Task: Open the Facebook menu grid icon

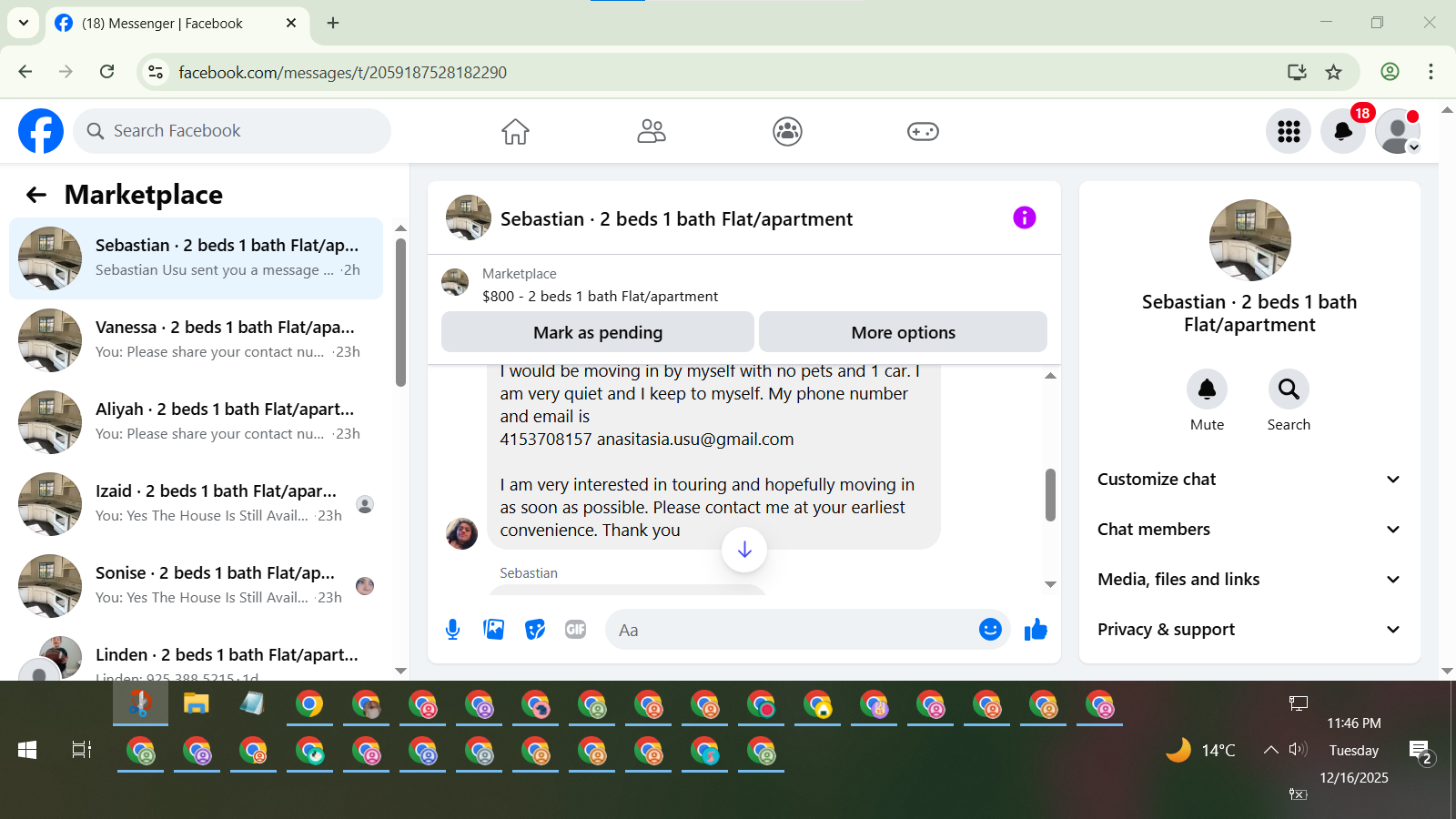Action: click(x=1289, y=132)
